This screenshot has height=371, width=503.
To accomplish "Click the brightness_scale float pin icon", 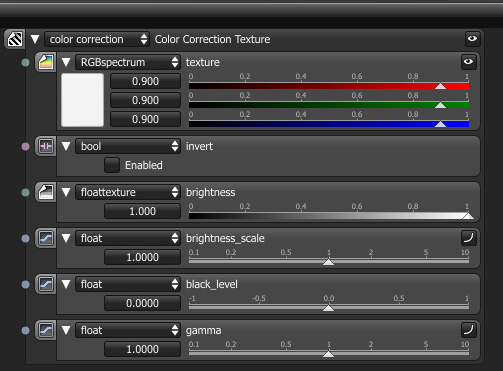I will [46, 238].
